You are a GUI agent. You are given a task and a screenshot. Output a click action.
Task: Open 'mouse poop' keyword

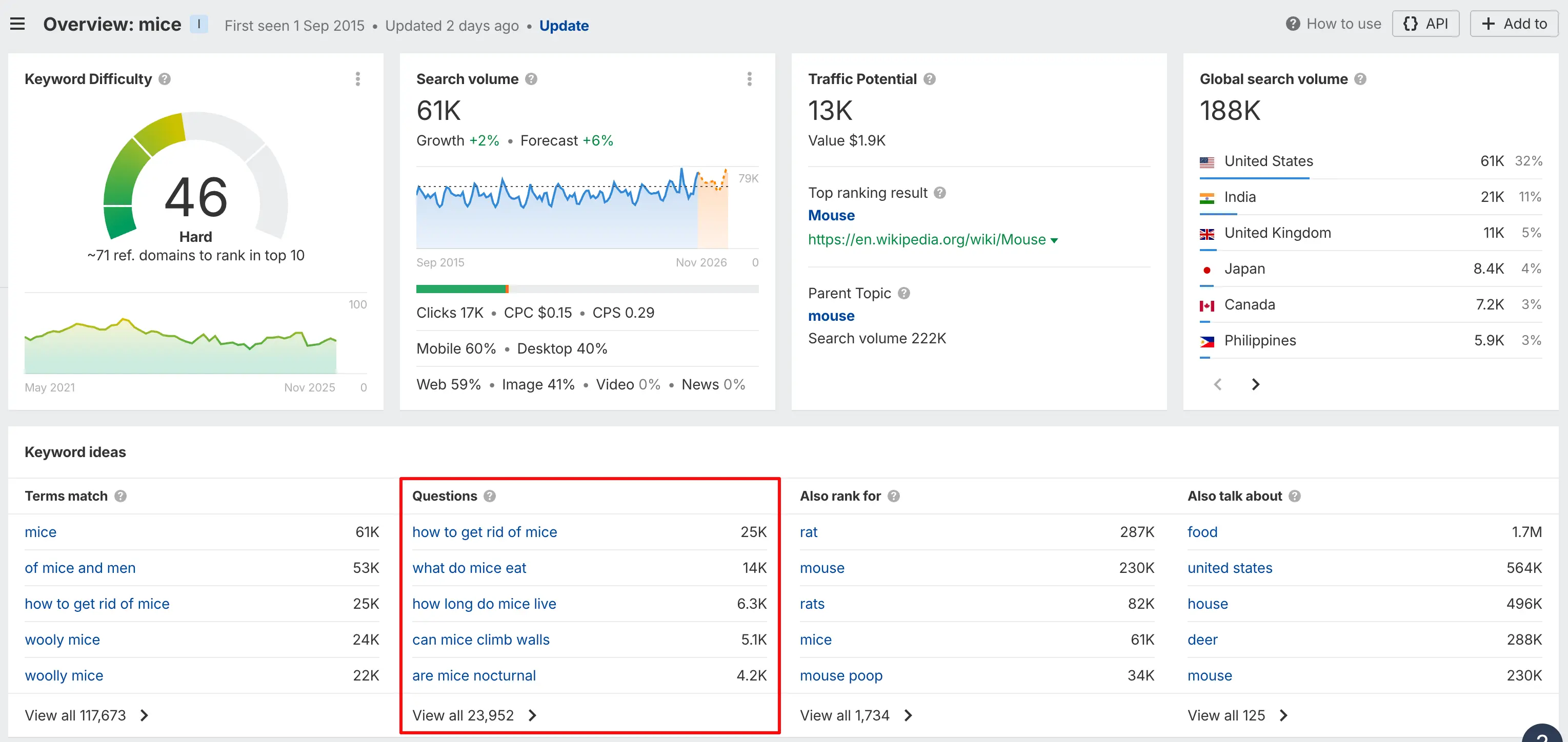(x=840, y=676)
